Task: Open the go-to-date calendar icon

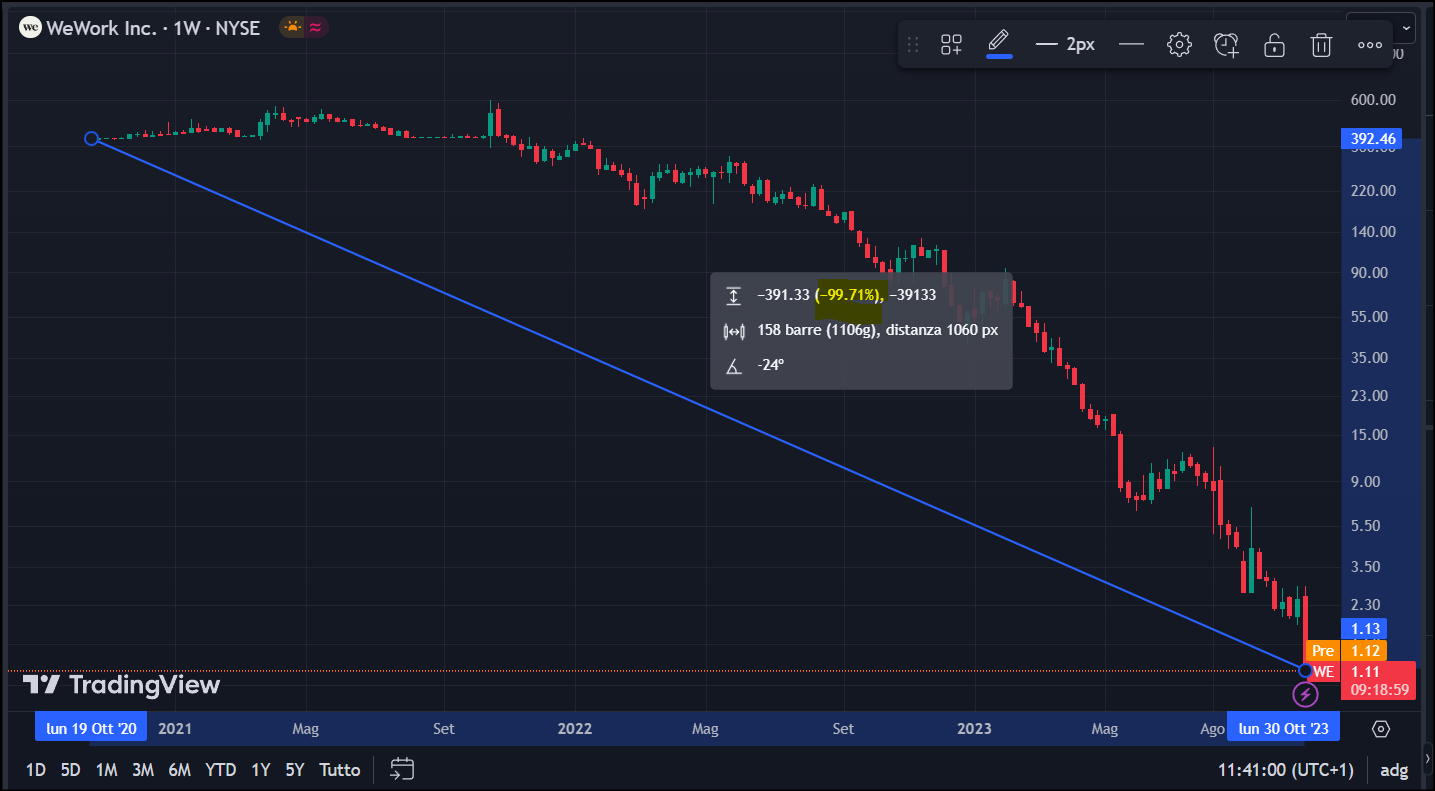Action: click(x=402, y=769)
